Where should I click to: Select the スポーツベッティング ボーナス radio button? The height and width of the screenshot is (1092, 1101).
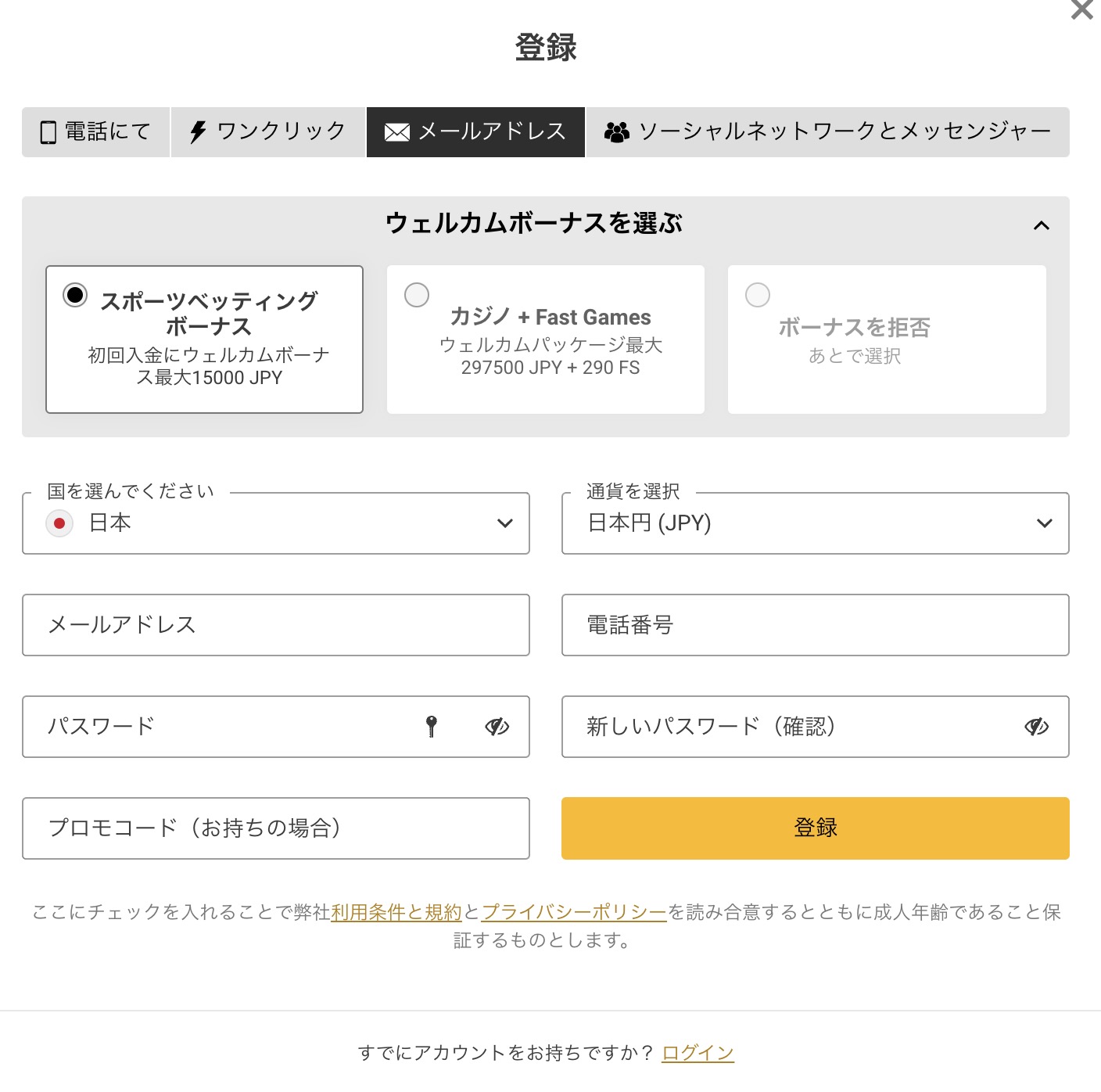tap(75, 295)
